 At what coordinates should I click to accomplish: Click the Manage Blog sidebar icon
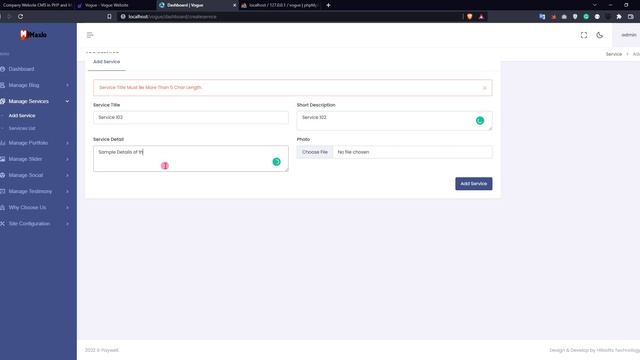(x=2, y=85)
